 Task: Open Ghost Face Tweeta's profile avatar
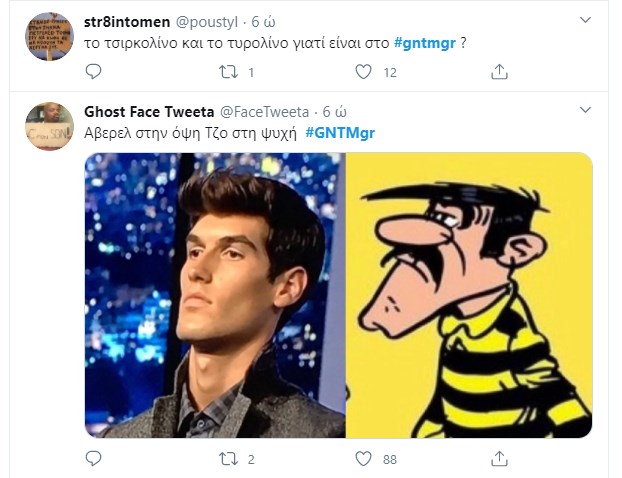pyautogui.click(x=49, y=127)
